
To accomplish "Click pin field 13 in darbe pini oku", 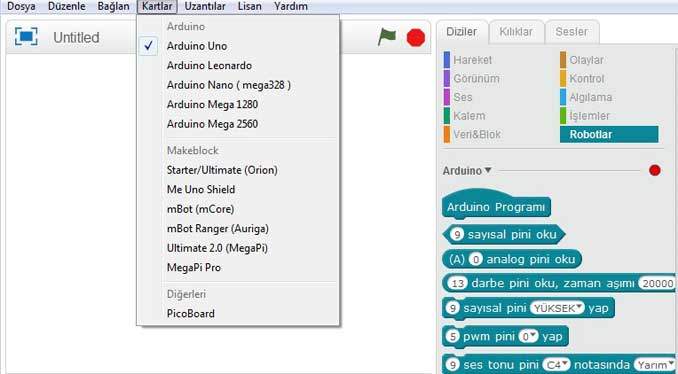I will pos(457,284).
